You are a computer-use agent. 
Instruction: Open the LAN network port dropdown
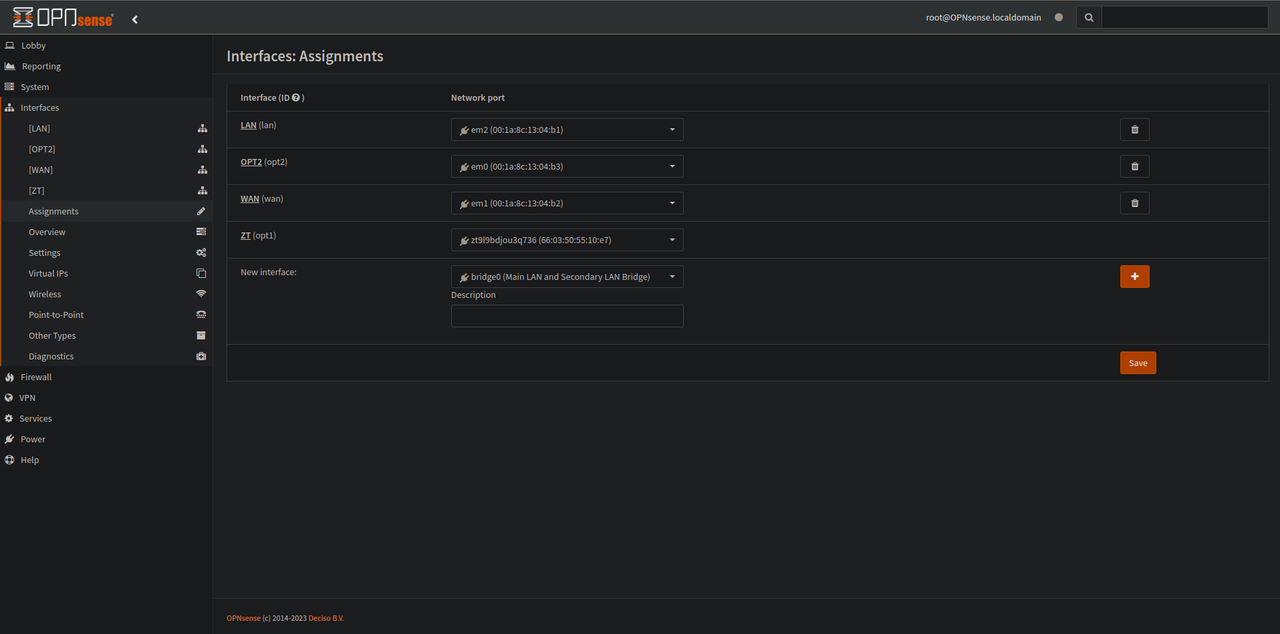(x=567, y=130)
